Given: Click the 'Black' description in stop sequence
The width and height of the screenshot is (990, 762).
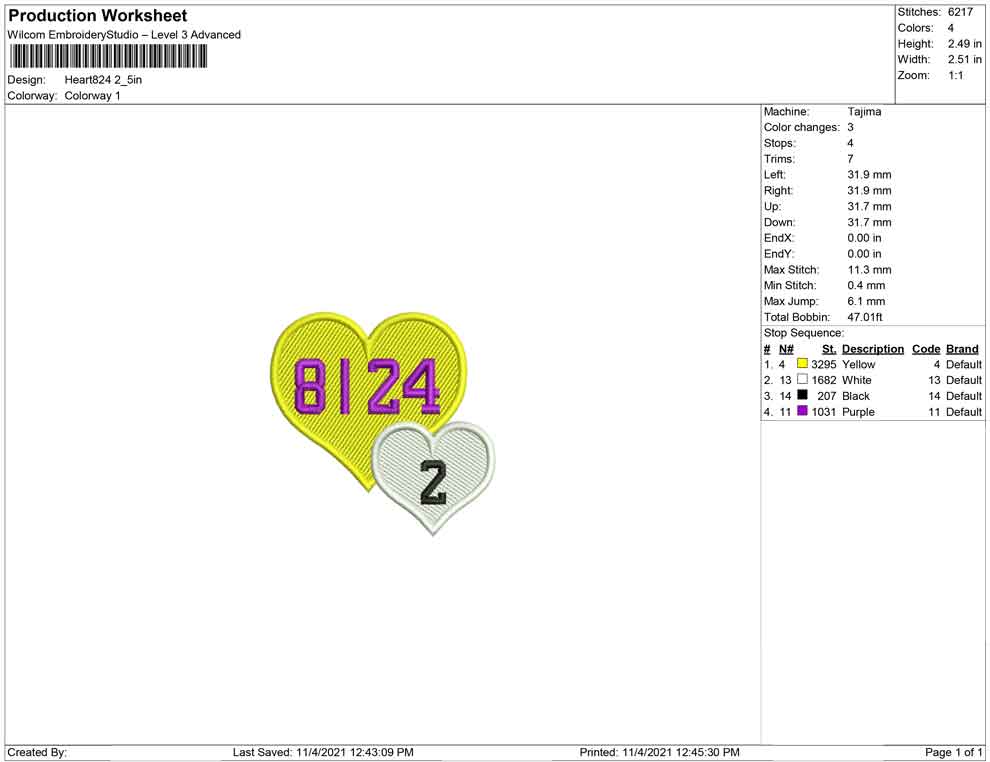Looking at the screenshot, I should [x=856, y=396].
